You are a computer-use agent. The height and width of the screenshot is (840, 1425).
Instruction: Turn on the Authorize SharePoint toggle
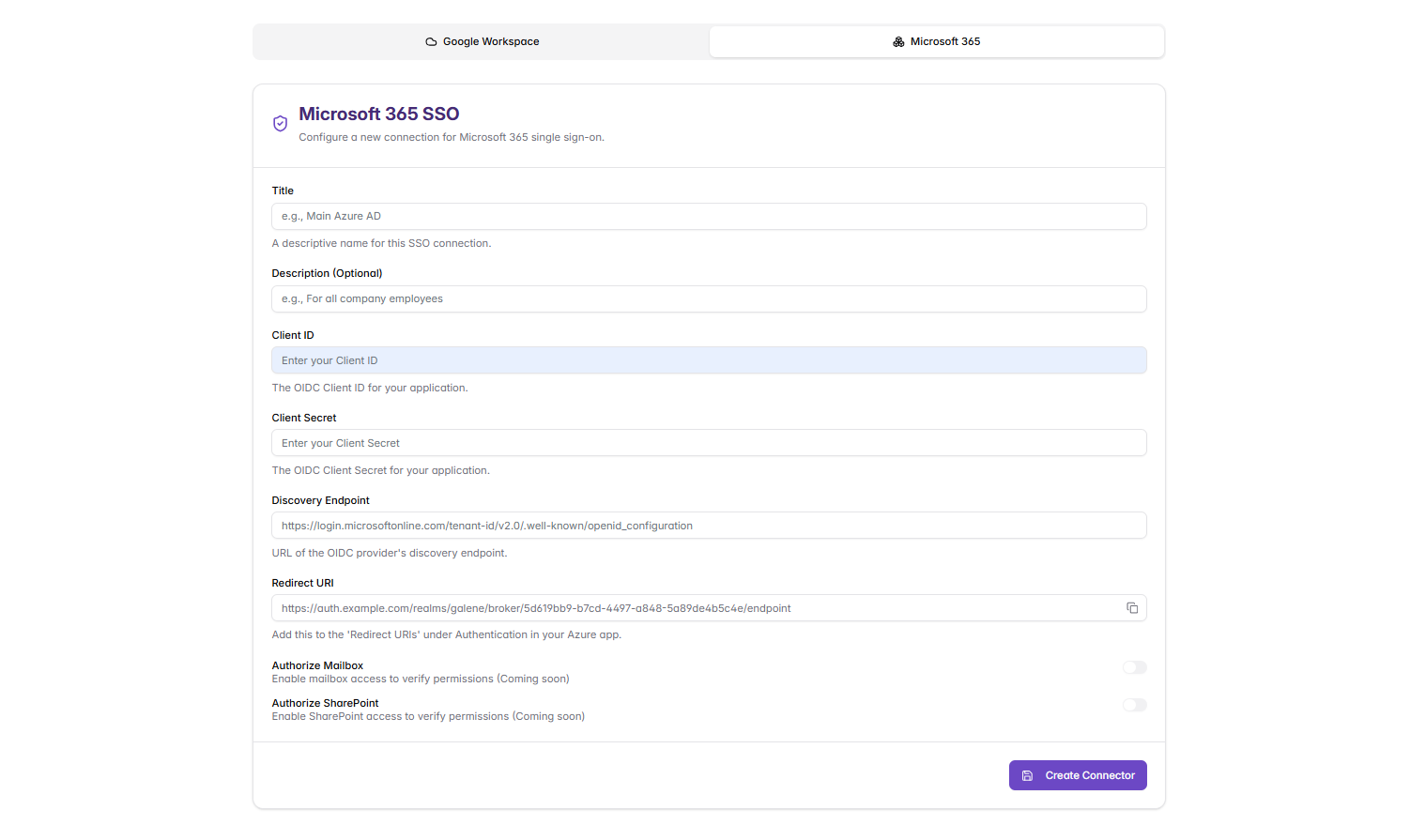(x=1135, y=705)
